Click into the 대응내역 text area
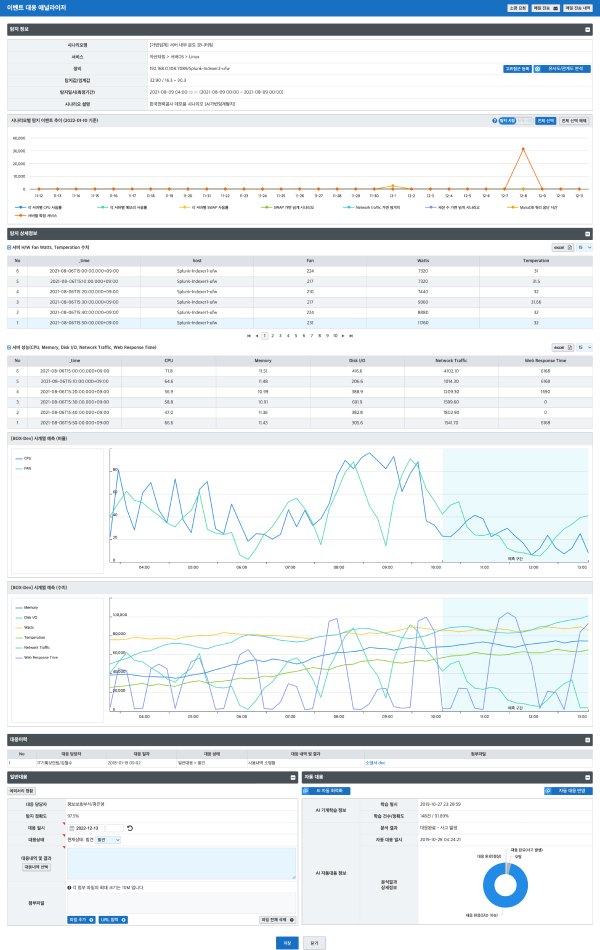Image resolution: width=600 pixels, height=950 pixels. coord(180,862)
